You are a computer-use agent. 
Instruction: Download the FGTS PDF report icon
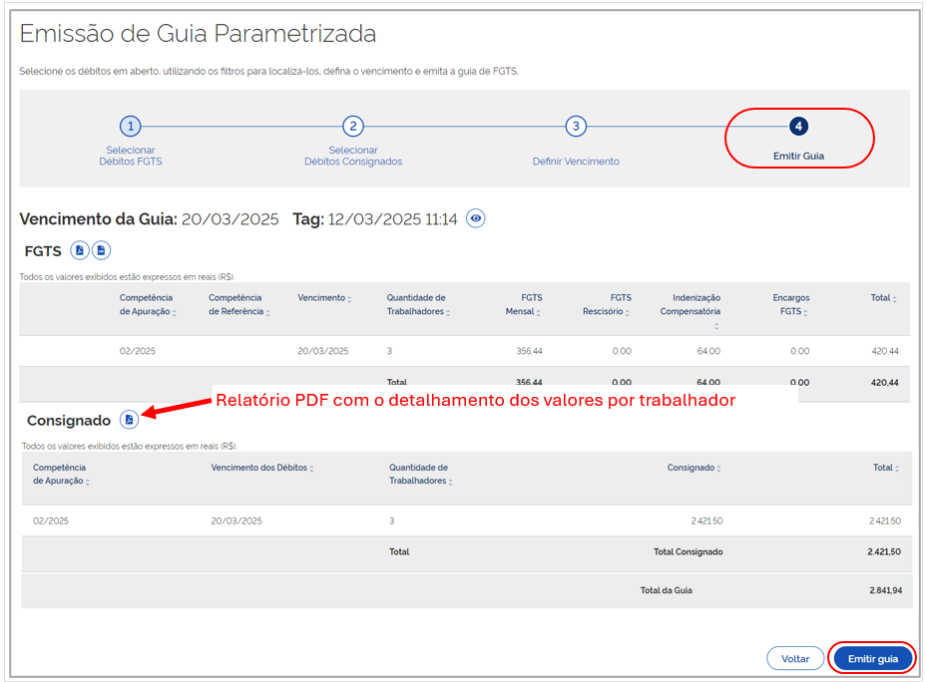pyautogui.click(x=80, y=250)
